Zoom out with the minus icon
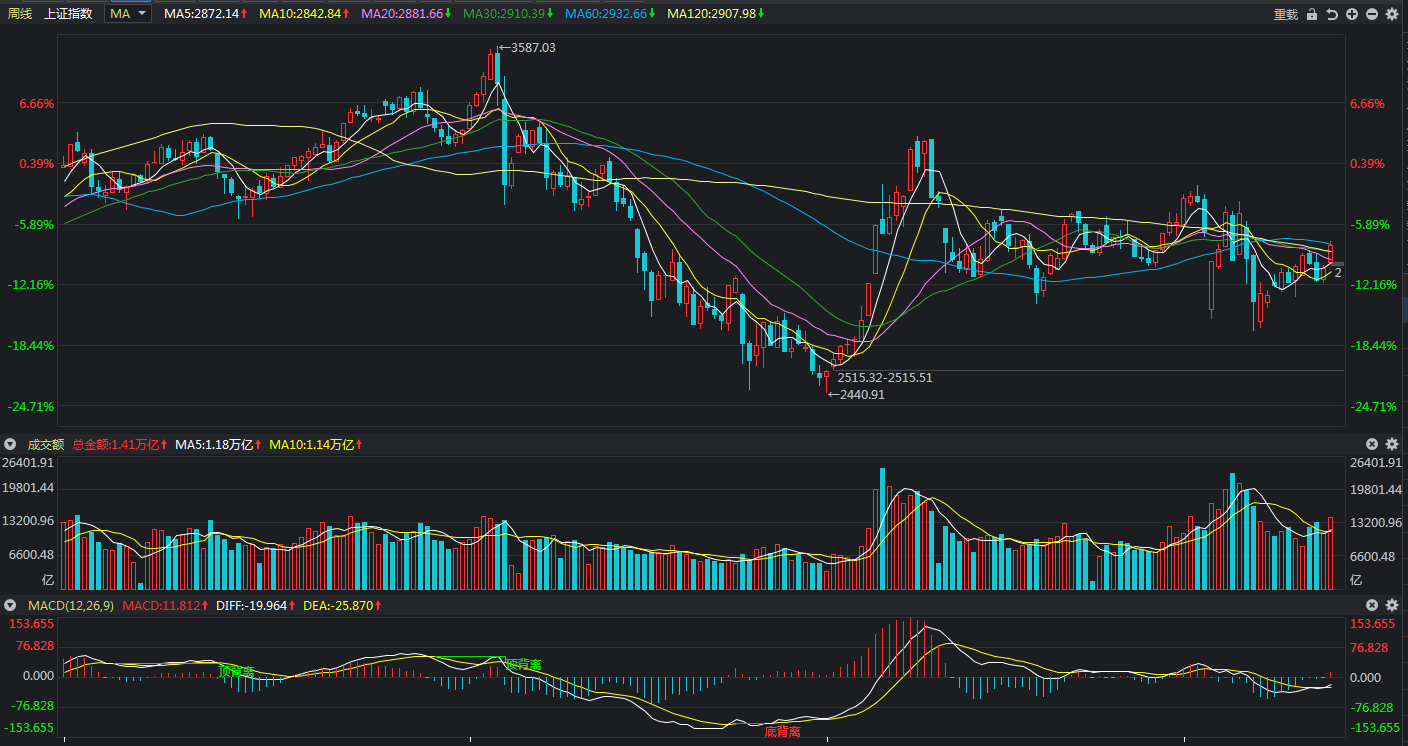The image size is (1408, 746). (x=1371, y=14)
